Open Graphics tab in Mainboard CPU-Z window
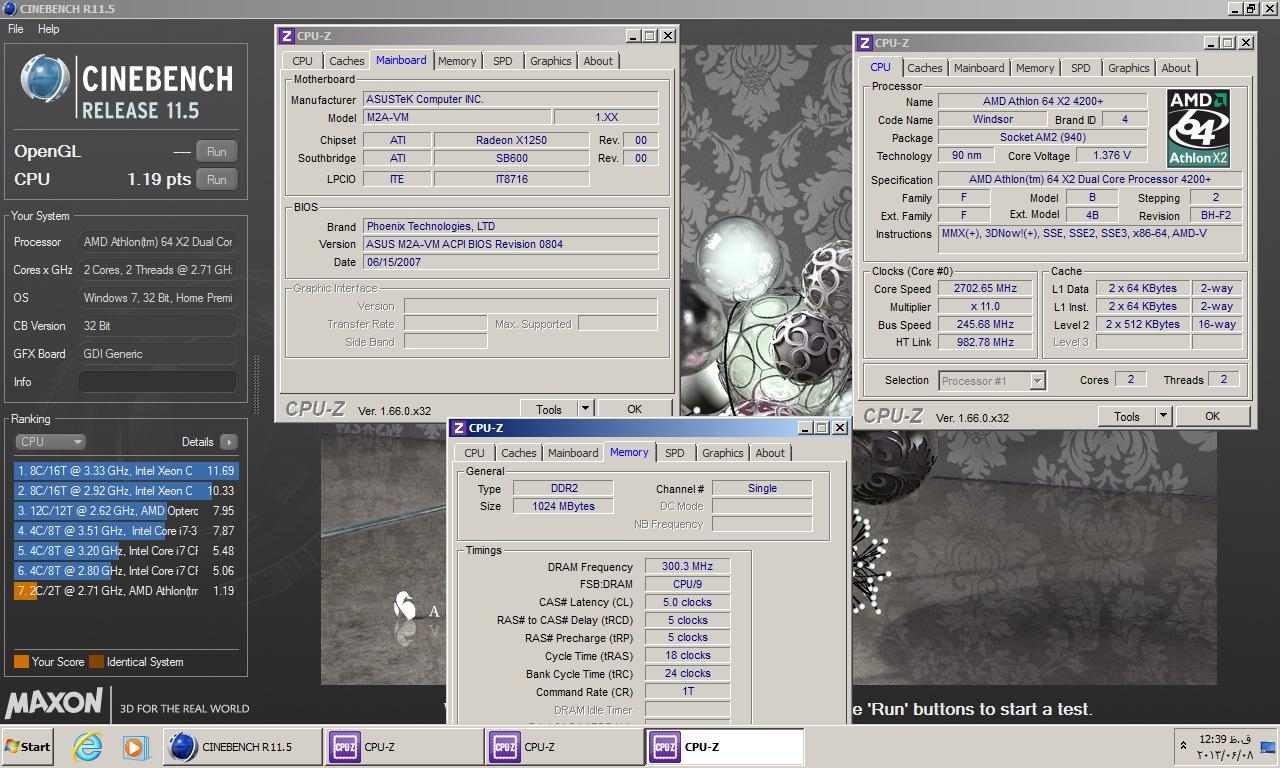This screenshot has width=1280, height=768. (551, 61)
